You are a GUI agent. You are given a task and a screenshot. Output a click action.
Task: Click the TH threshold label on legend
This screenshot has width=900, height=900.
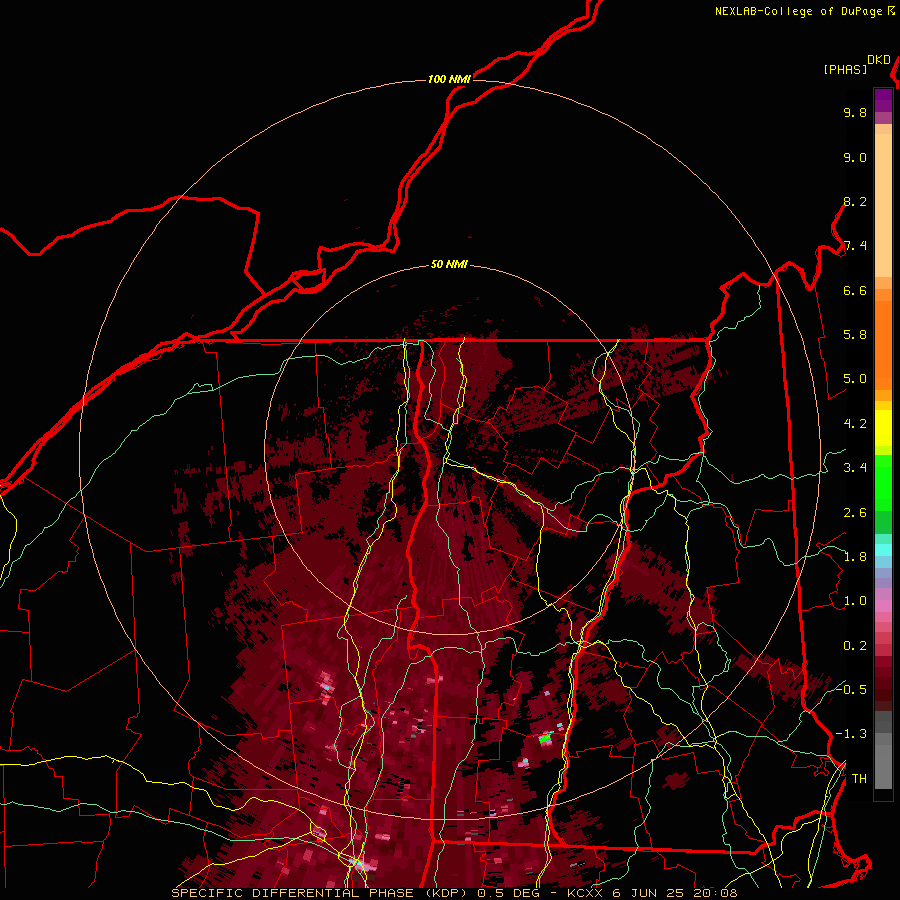pos(859,778)
